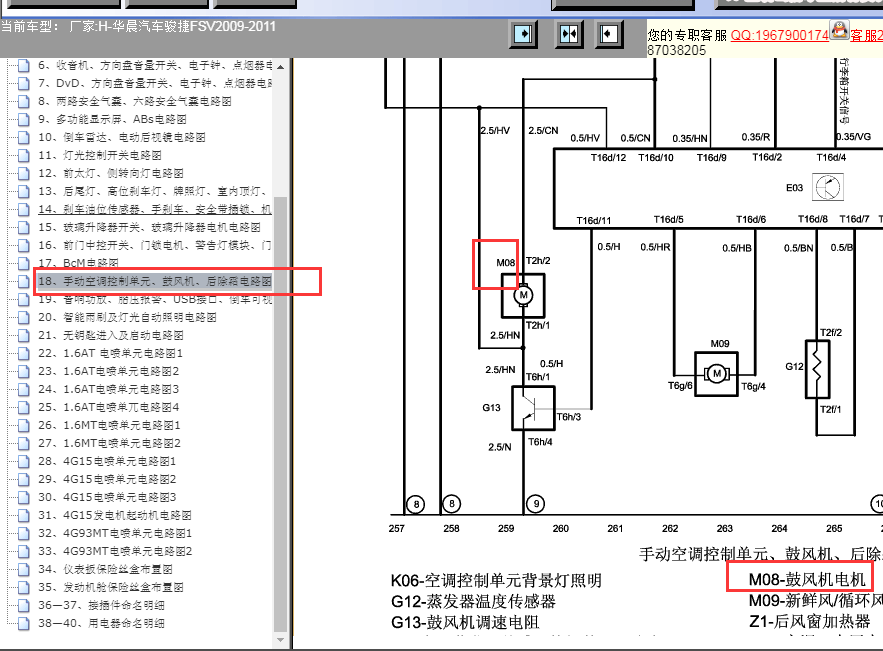Click the G12-蒸发器温度传感器 legend text
Image resolution: width=883 pixels, height=651 pixels.
[x=473, y=601]
